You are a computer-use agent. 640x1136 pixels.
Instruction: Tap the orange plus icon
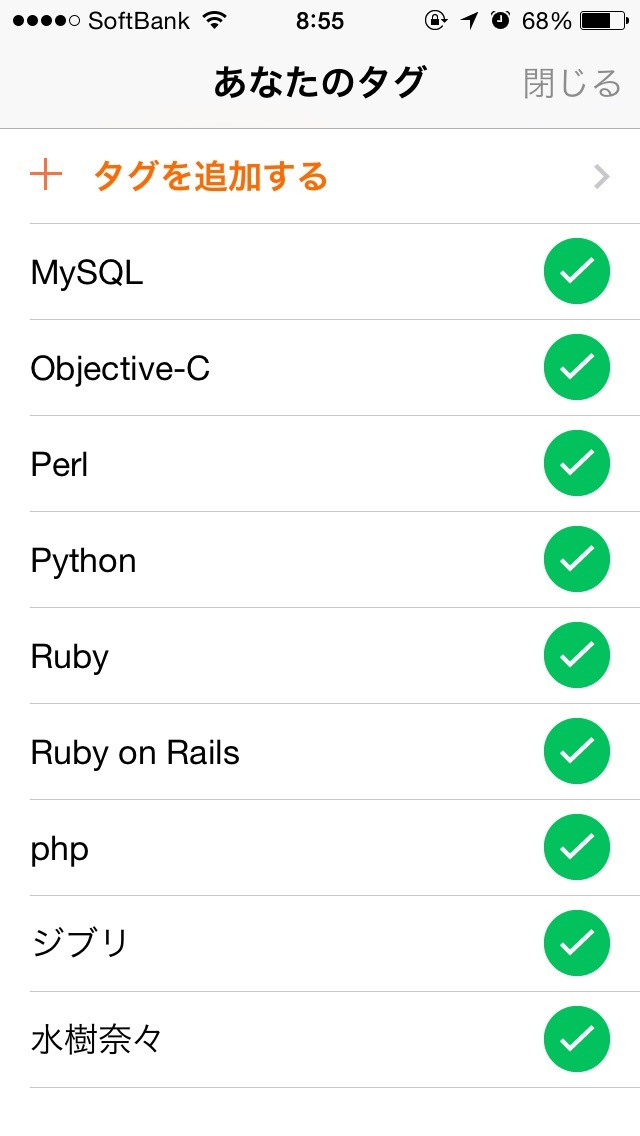[46, 176]
